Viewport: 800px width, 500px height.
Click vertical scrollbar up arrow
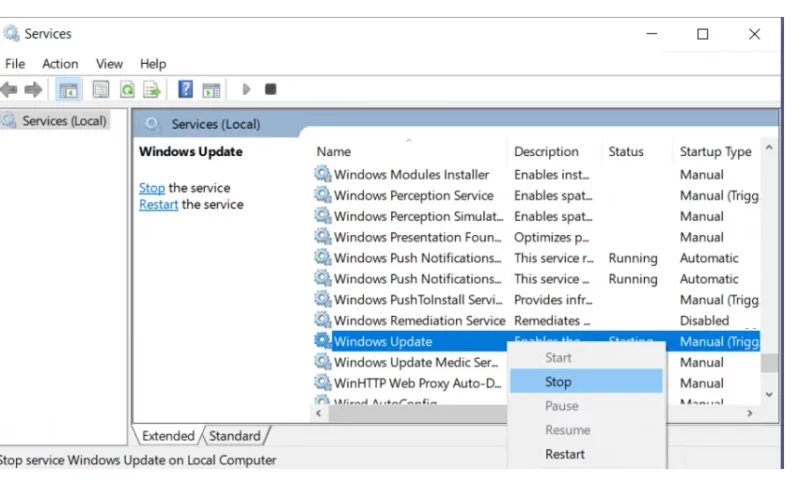(769, 147)
